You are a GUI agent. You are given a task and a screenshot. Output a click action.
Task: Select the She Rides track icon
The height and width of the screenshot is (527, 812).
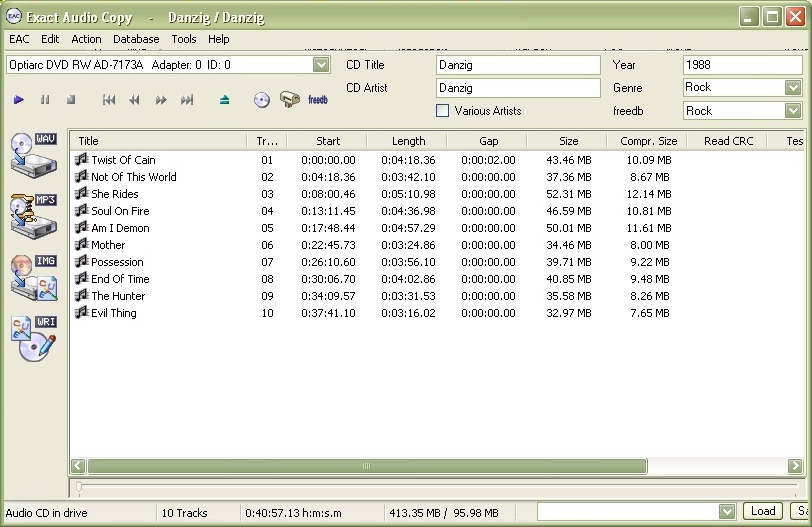pyautogui.click(x=81, y=193)
